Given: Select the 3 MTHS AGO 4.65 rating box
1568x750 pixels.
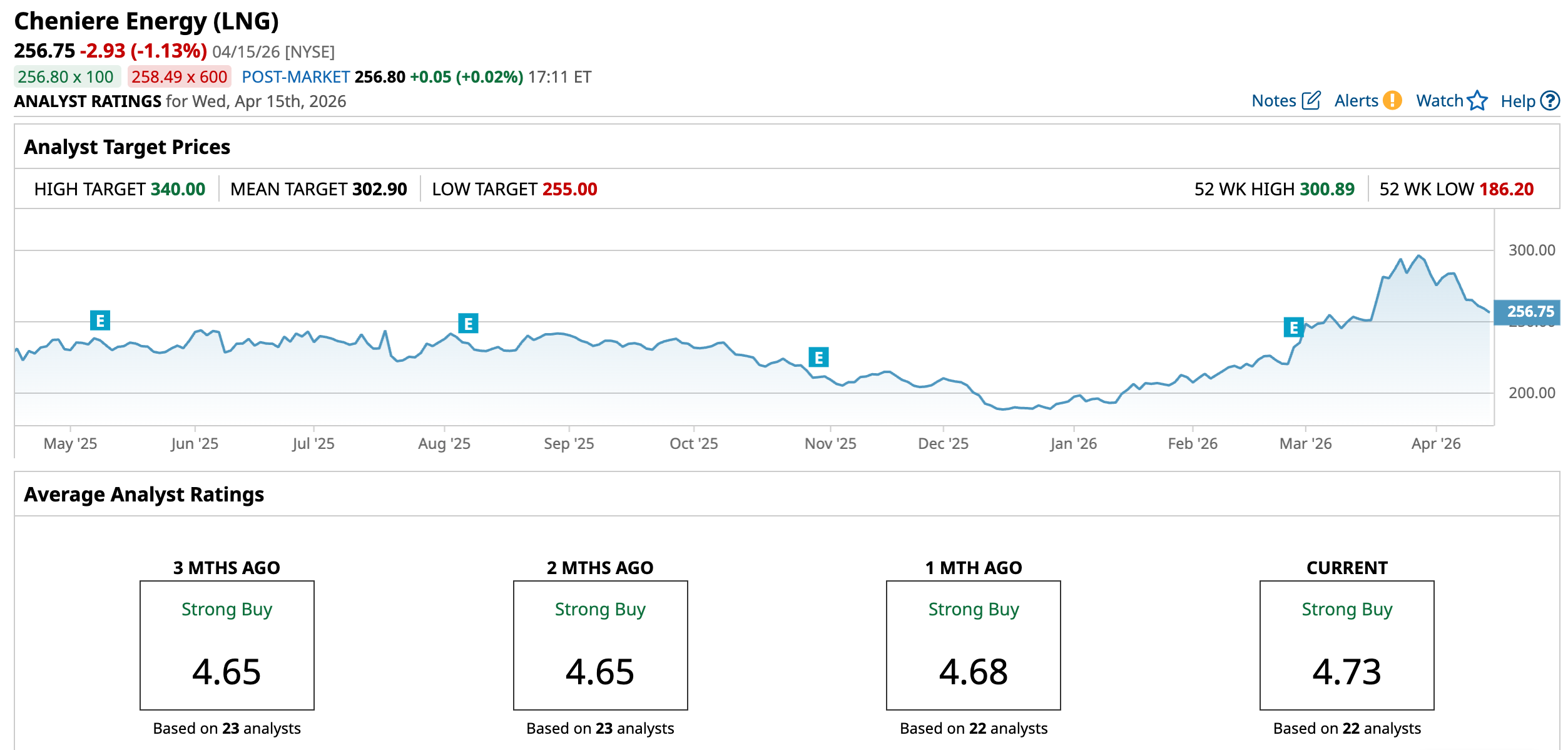Looking at the screenshot, I should [227, 645].
